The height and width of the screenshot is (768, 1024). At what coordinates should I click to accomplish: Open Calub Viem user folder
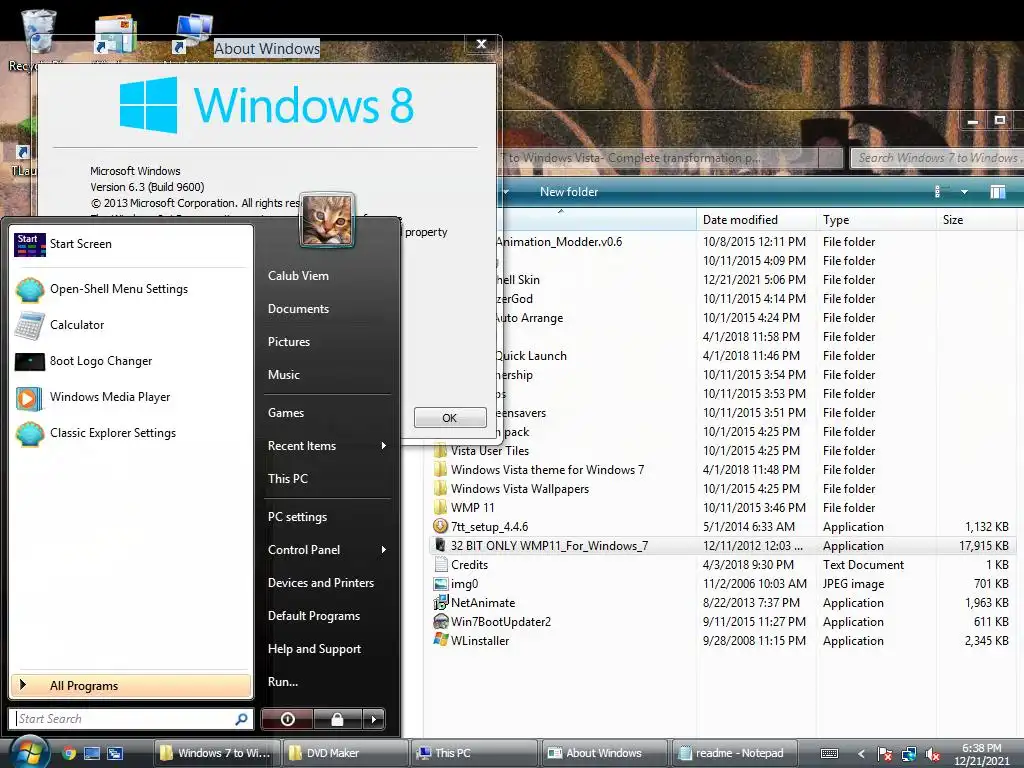[x=298, y=276]
